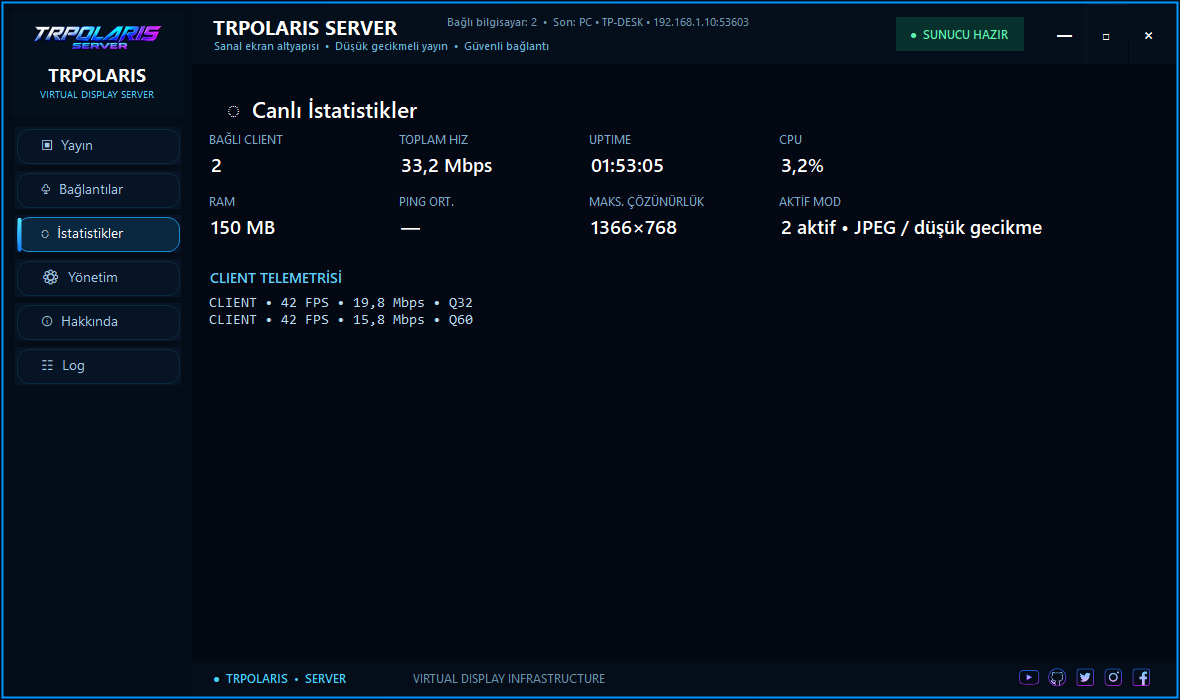Click the 33,2 Mbps total speed value
The image size is (1180, 700).
click(x=446, y=166)
